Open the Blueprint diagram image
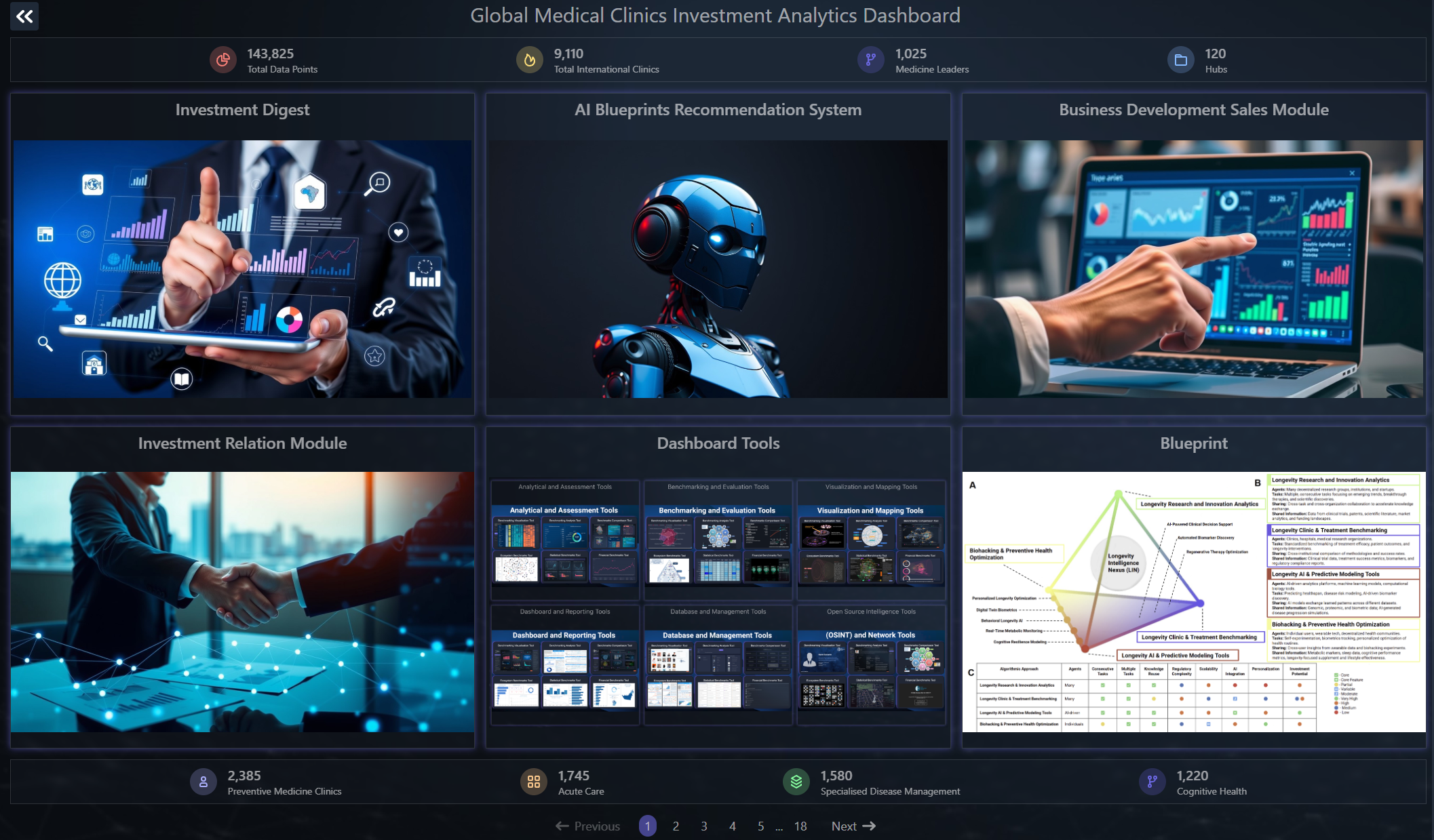 coord(1193,601)
